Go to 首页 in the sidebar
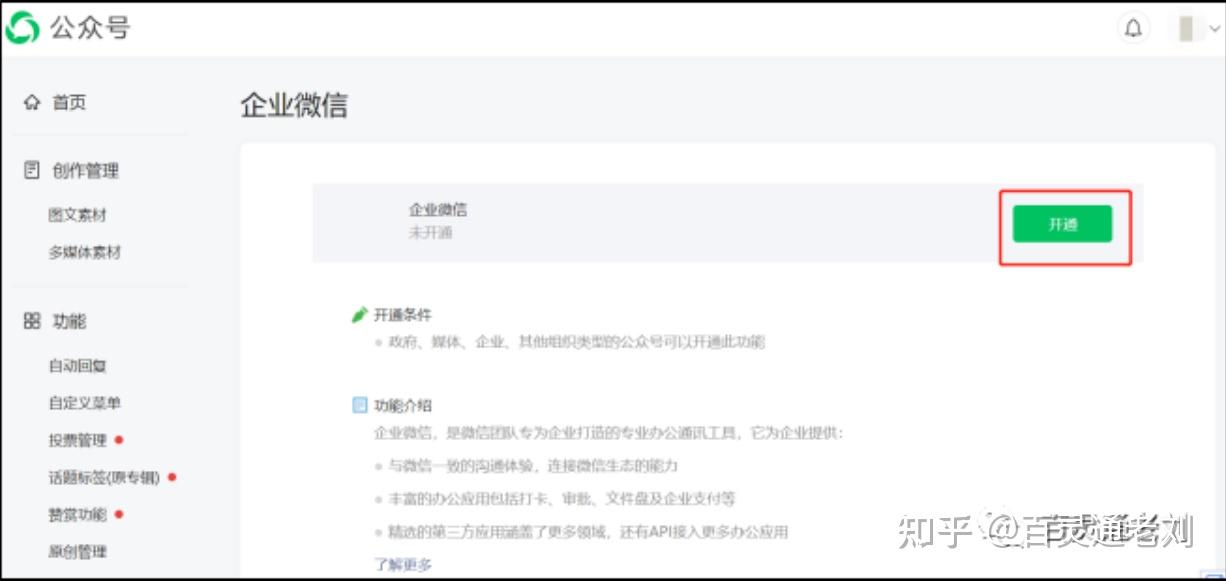 point(69,102)
